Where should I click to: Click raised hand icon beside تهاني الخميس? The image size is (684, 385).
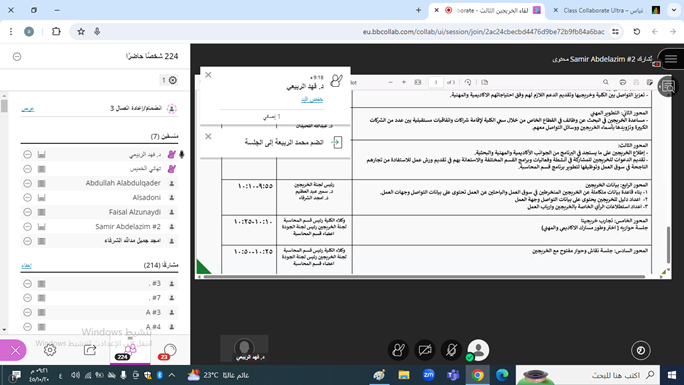coord(171,169)
